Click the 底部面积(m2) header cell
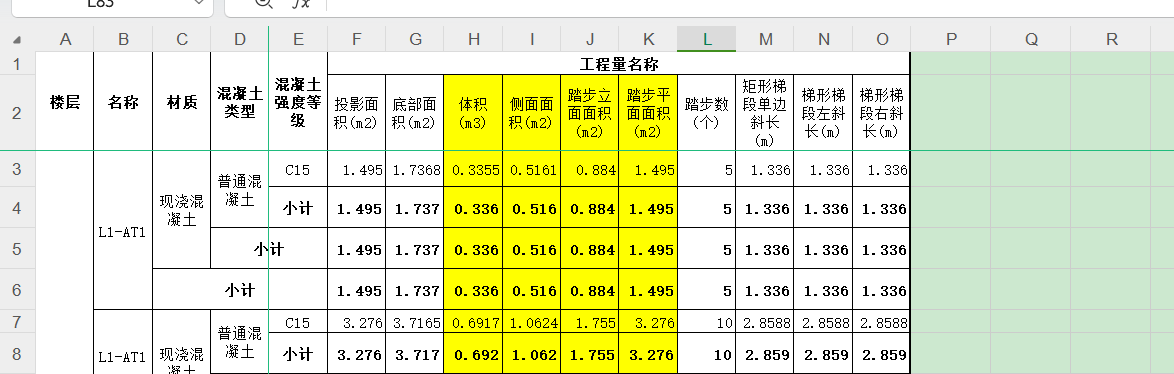The width and height of the screenshot is (1174, 374). click(416, 112)
